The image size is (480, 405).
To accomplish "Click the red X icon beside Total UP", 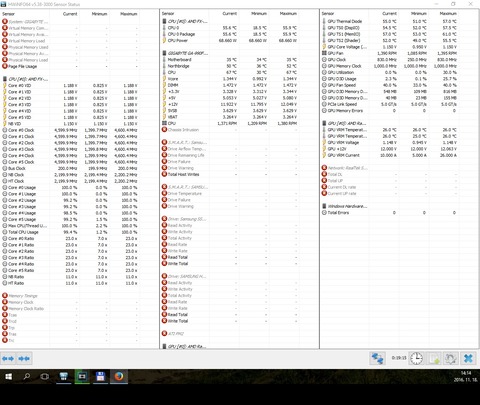I will (324, 181).
